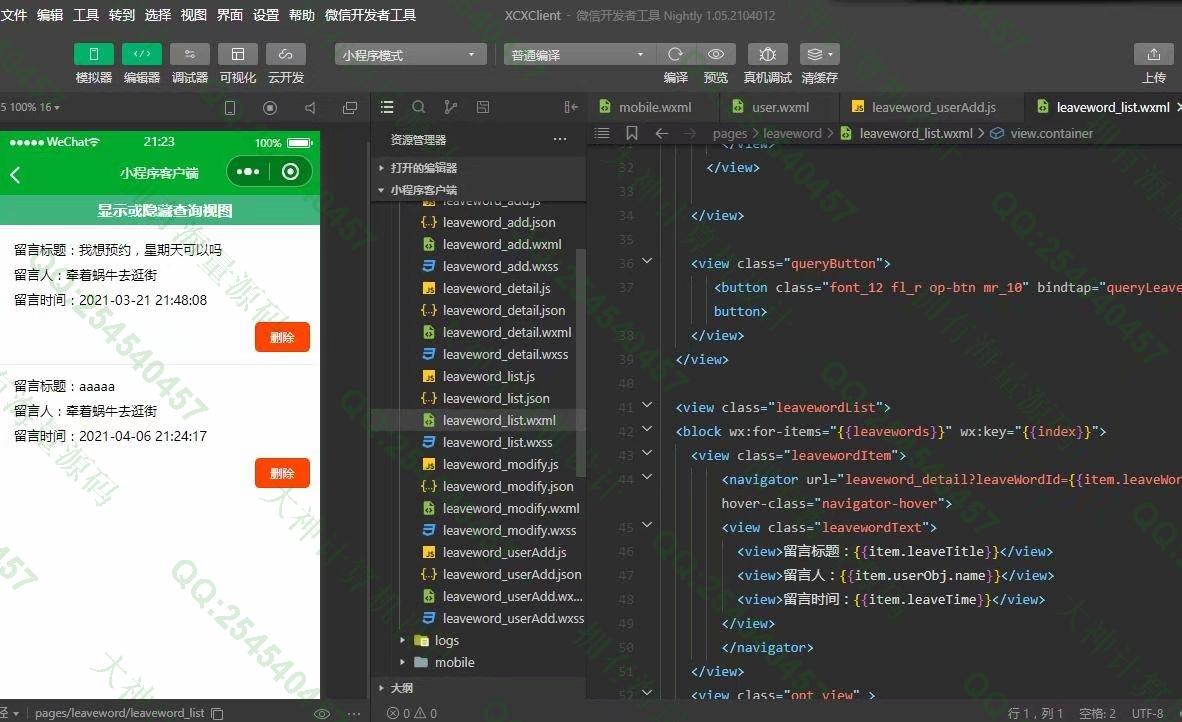Image resolution: width=1182 pixels, height=722 pixels.
Task: Toggle the debugger (调试器) panel
Action: (189, 54)
